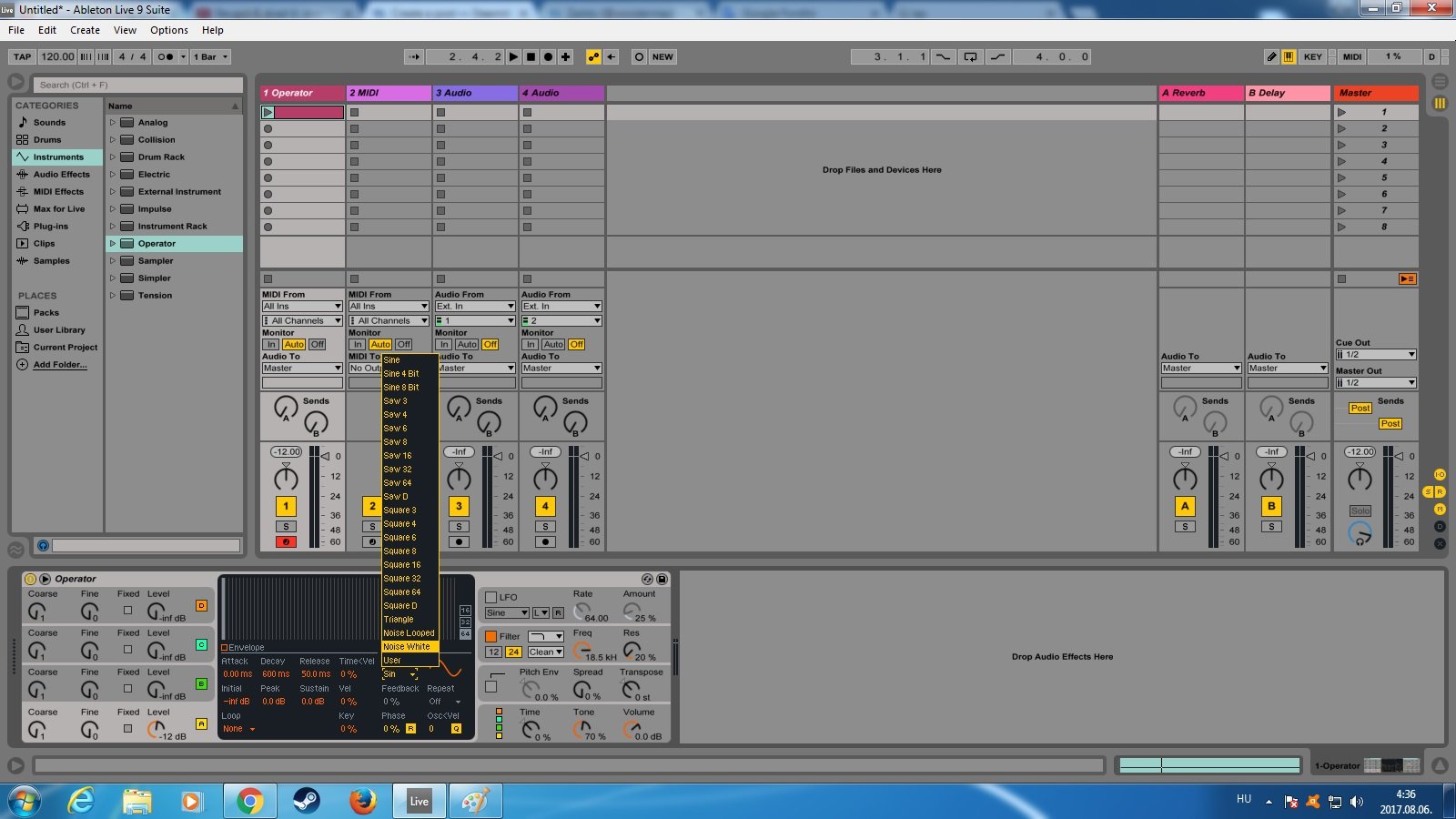Choose Noise White in waveform list
1456x819 pixels.
pos(410,647)
